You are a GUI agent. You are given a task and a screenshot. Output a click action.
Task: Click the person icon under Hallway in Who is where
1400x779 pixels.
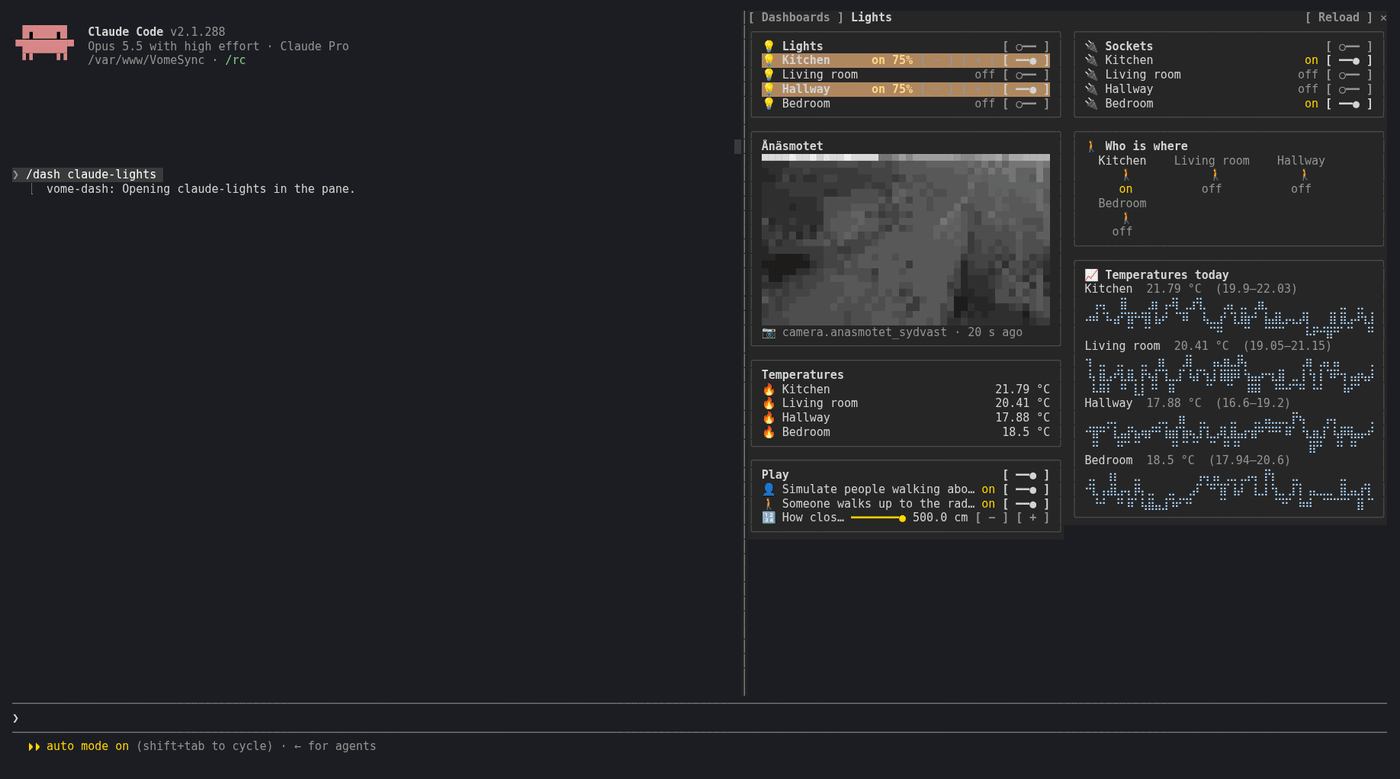(1303, 175)
